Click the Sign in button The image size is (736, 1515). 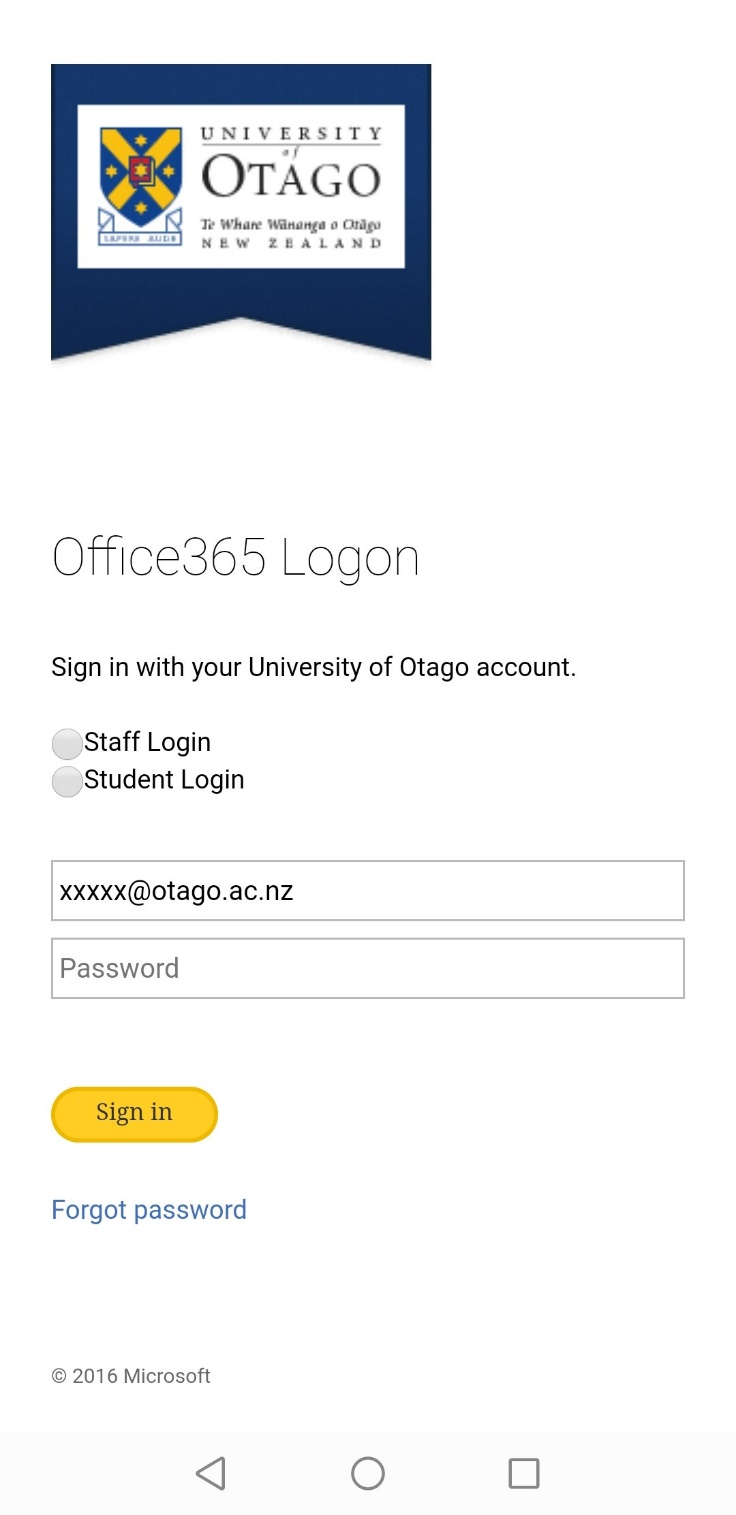pos(134,1114)
